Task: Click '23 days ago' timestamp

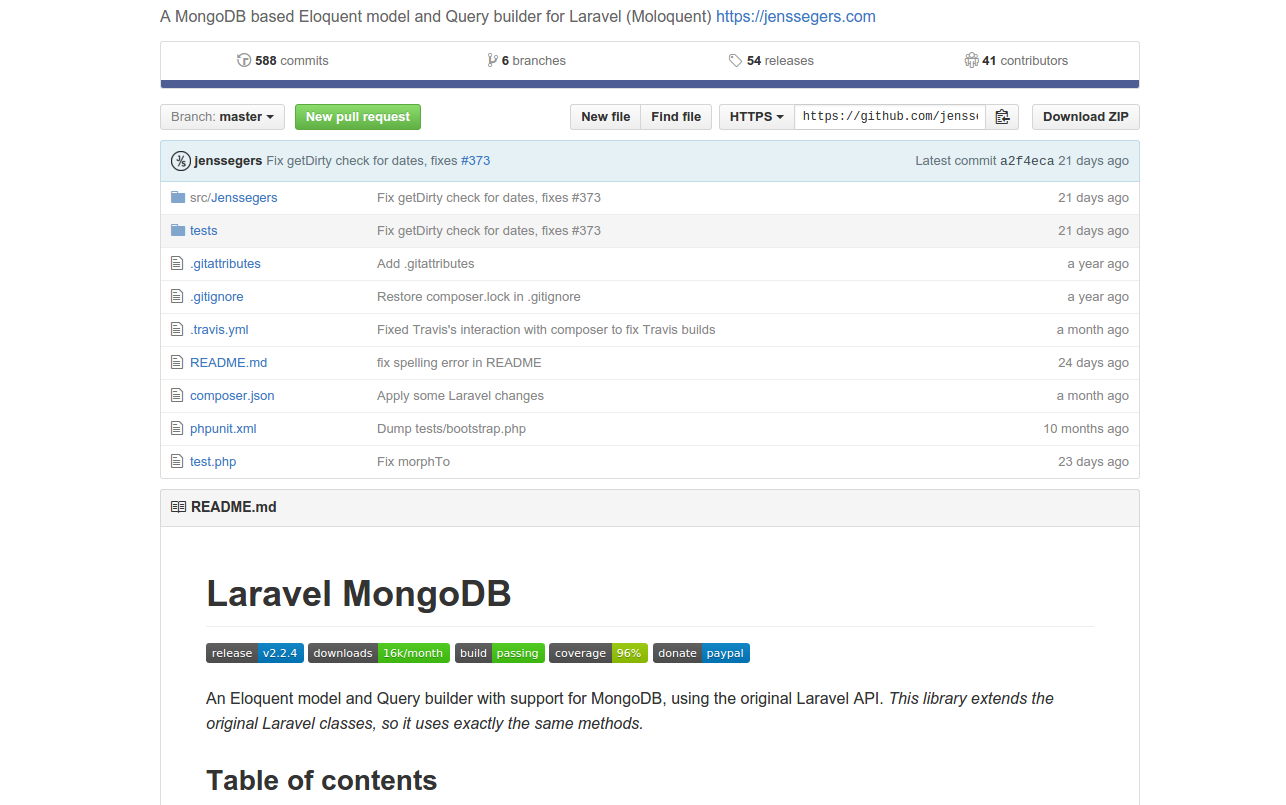Action: [x=1093, y=461]
